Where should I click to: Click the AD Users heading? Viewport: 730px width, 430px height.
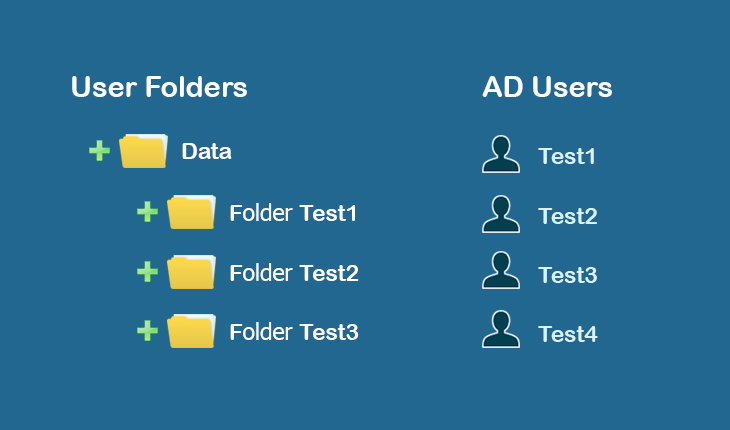pyautogui.click(x=547, y=87)
